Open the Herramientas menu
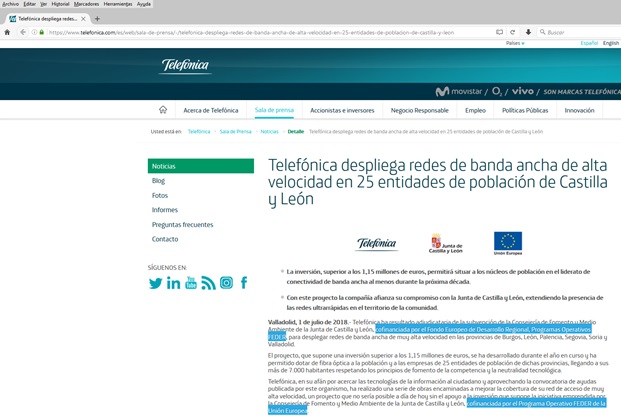Screen dimensions: 621x416 coord(118,4)
